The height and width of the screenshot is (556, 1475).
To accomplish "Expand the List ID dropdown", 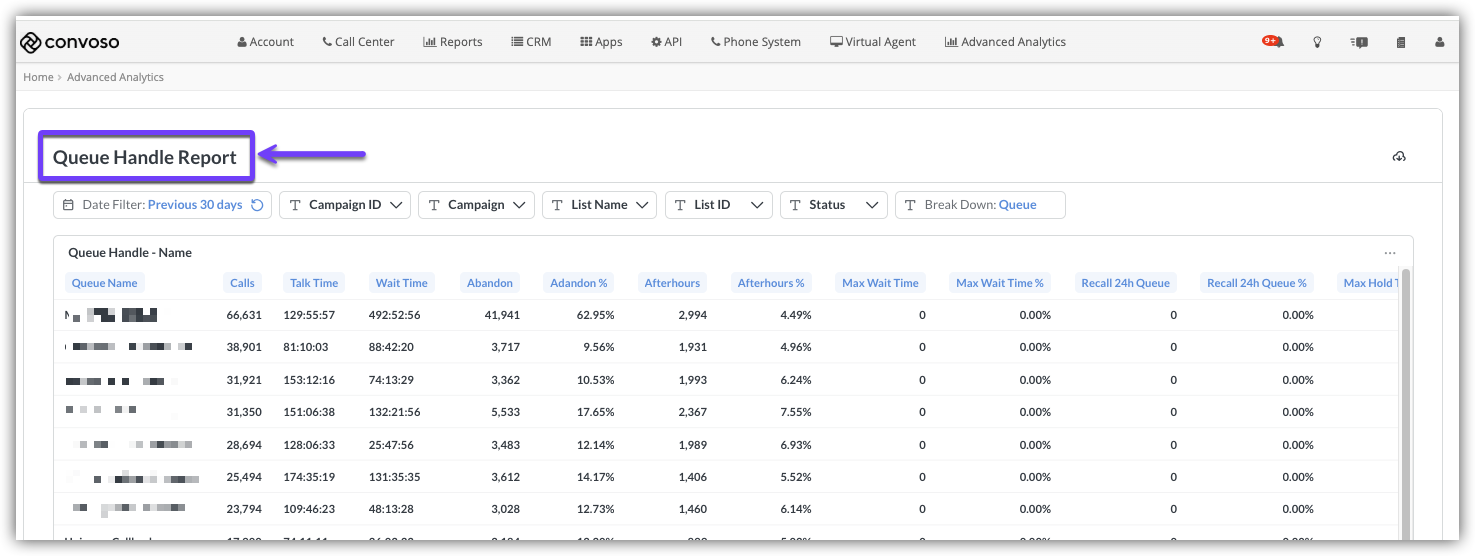I will pyautogui.click(x=719, y=205).
